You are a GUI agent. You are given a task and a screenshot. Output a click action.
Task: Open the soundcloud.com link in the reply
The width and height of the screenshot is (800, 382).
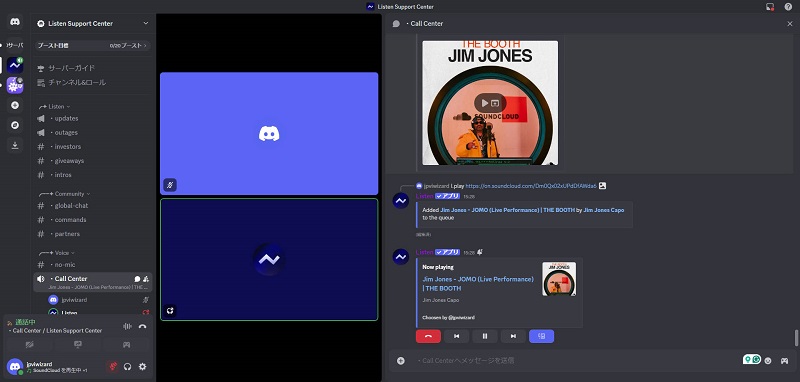pyautogui.click(x=531, y=186)
